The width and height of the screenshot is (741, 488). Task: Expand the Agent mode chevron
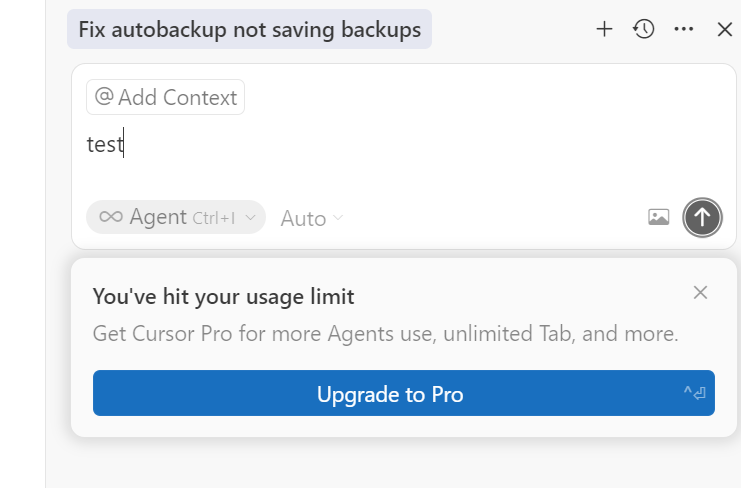coord(250,217)
